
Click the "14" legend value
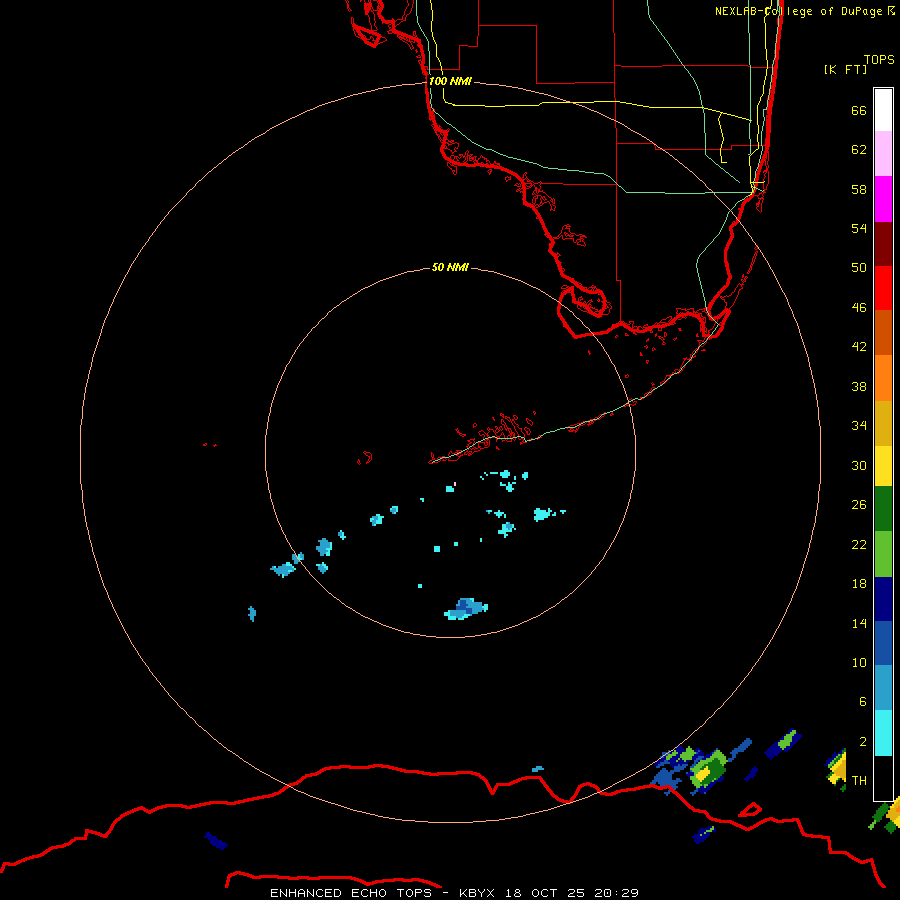859,623
